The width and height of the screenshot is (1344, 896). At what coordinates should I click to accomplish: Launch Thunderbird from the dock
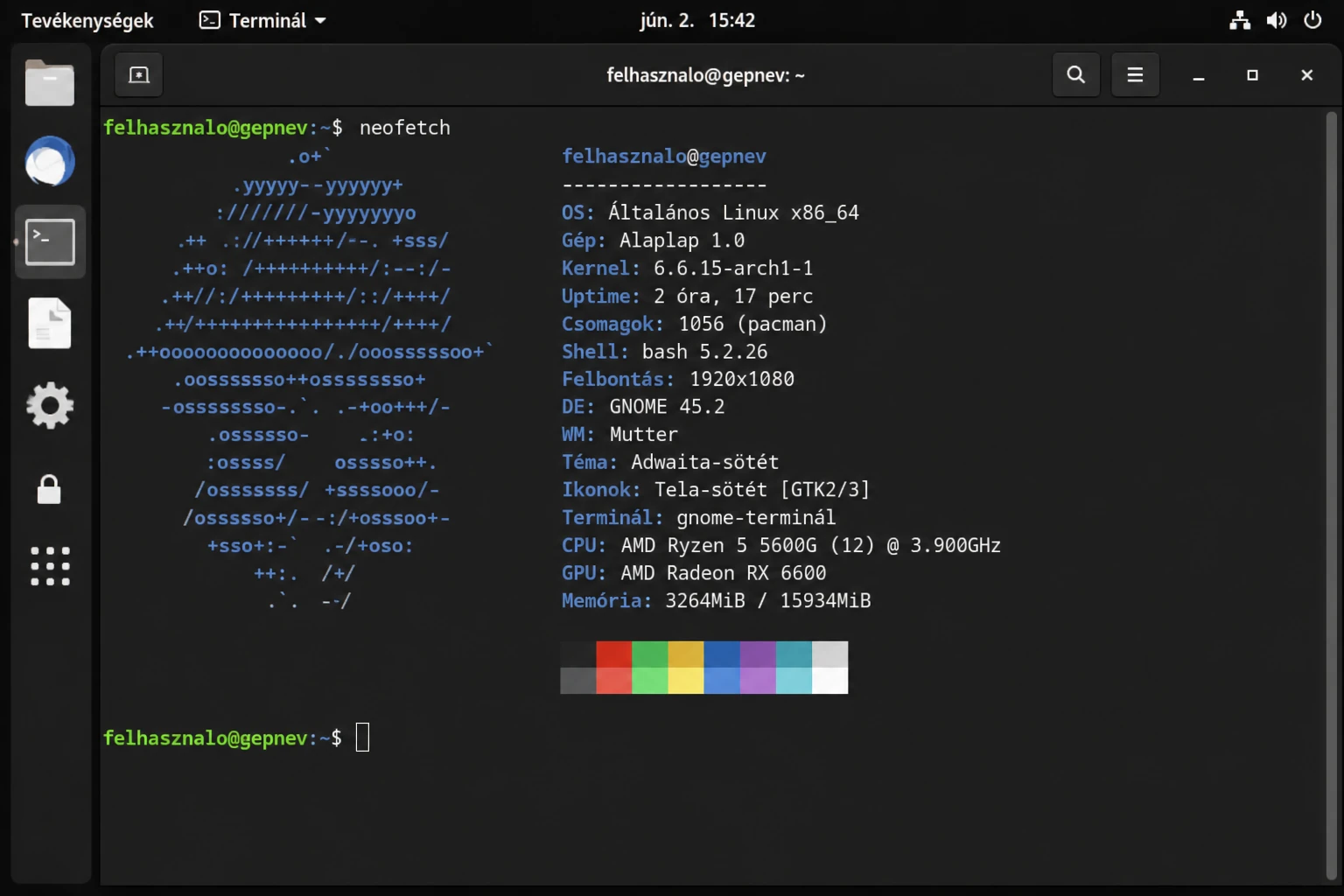point(50,162)
